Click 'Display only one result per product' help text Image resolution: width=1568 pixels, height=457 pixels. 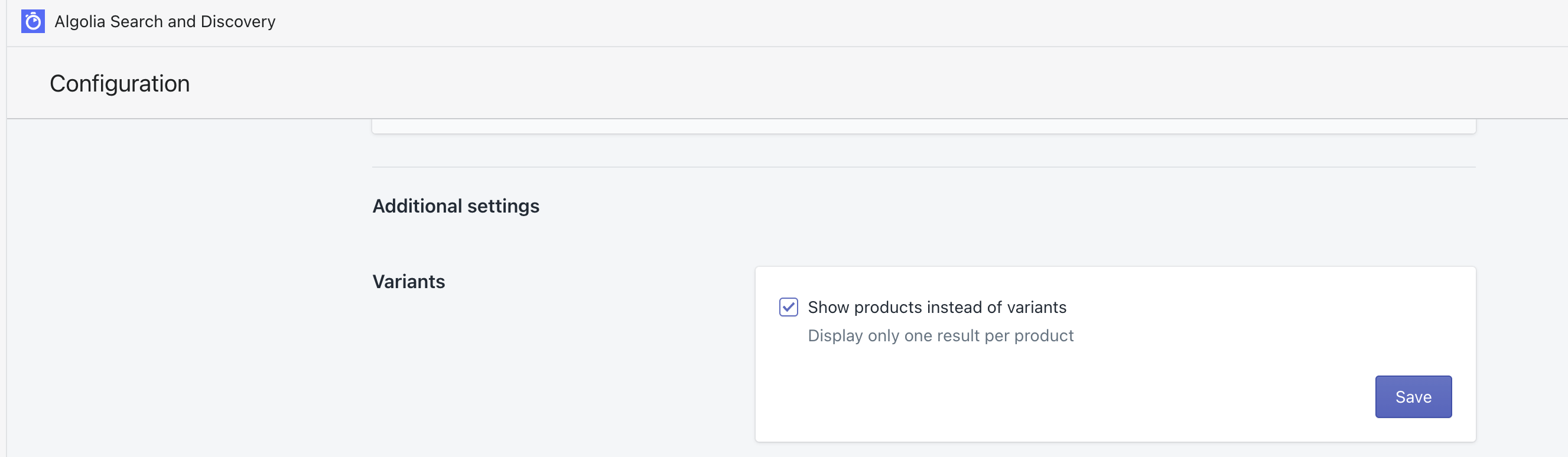coord(941,336)
